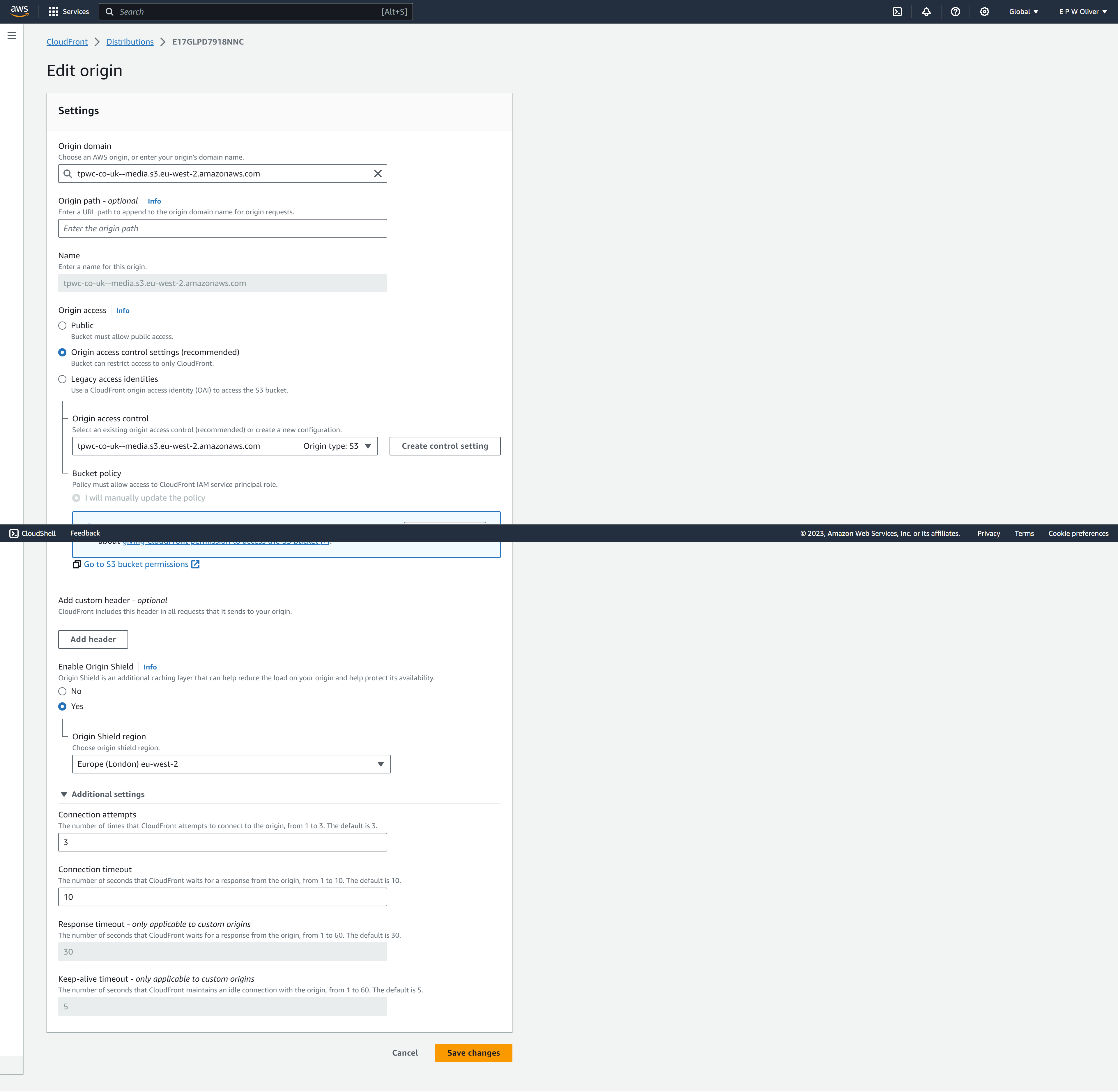Click the Origin domain input field
Screen dimensions: 1118x1092
coord(222,174)
